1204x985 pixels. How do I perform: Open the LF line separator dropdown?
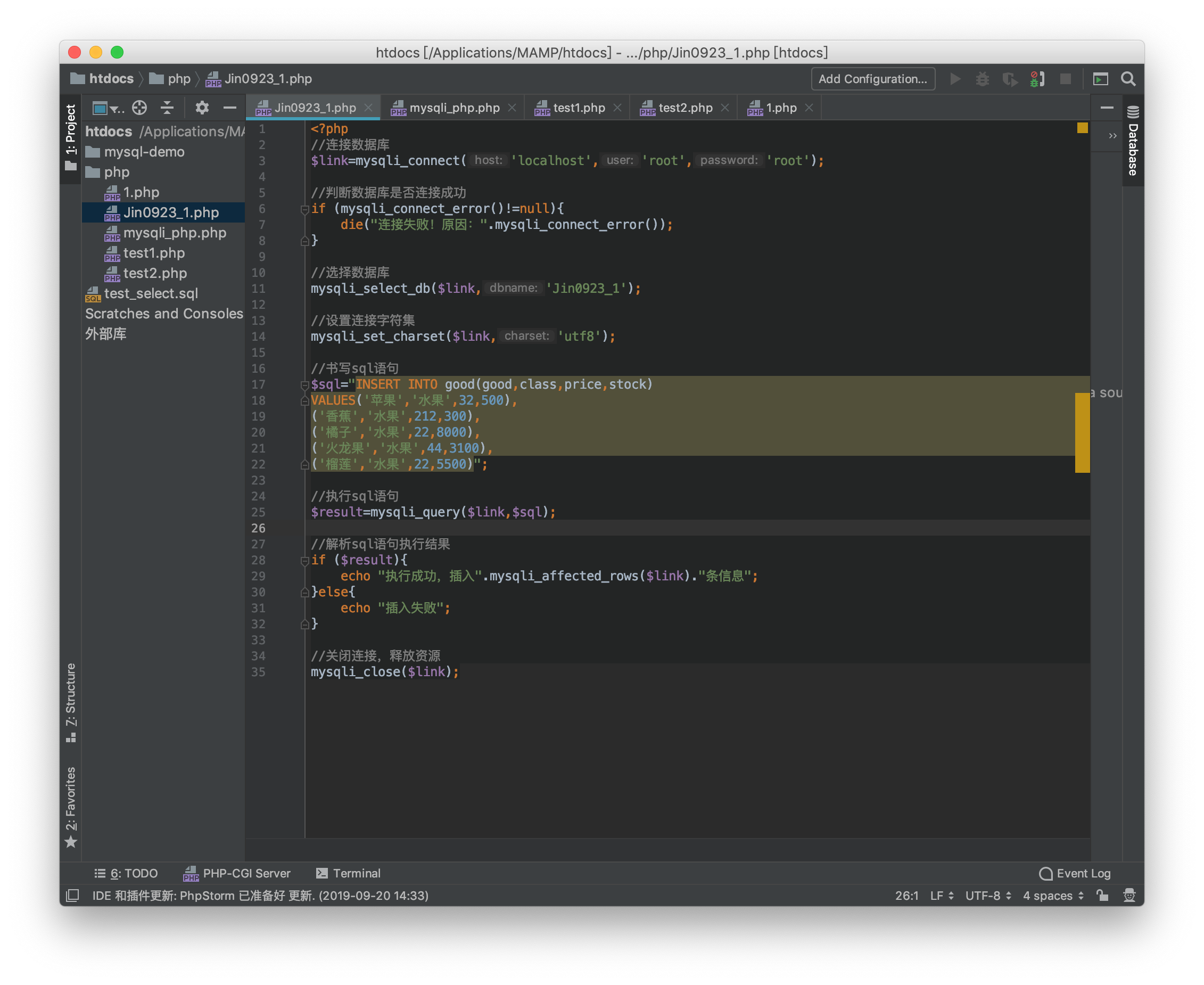[942, 896]
